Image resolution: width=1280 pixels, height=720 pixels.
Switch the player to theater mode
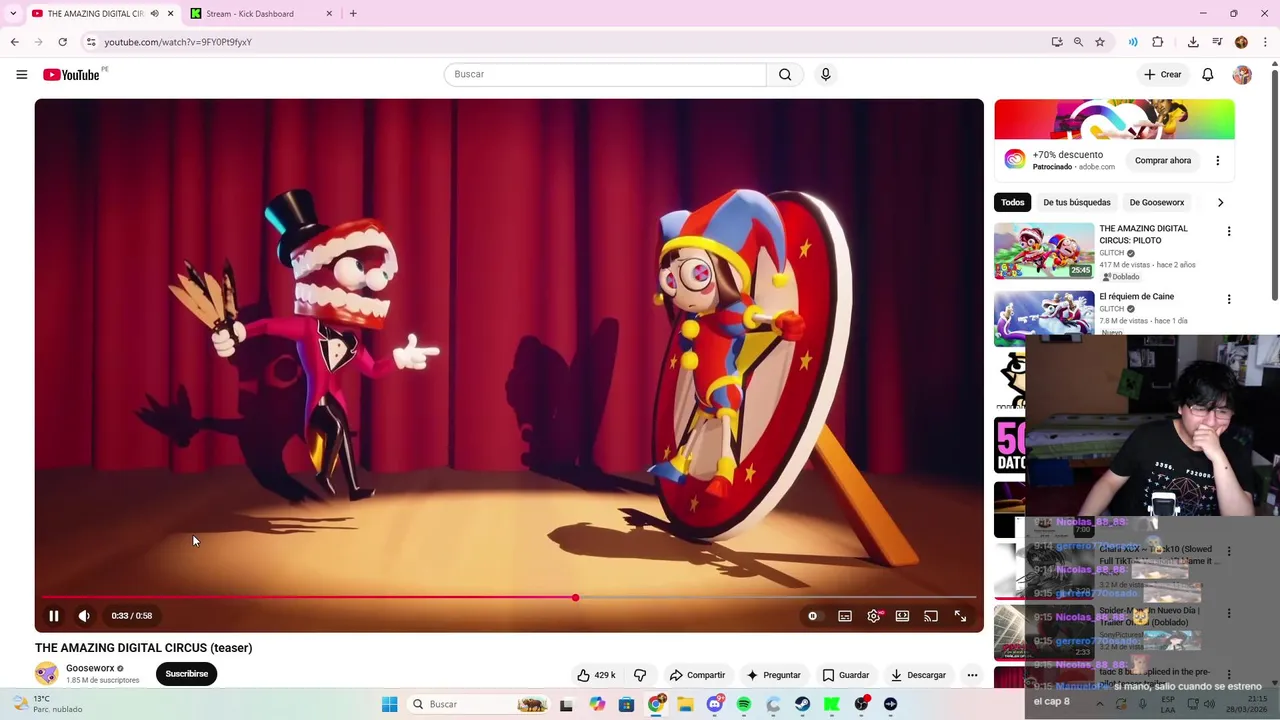902,616
